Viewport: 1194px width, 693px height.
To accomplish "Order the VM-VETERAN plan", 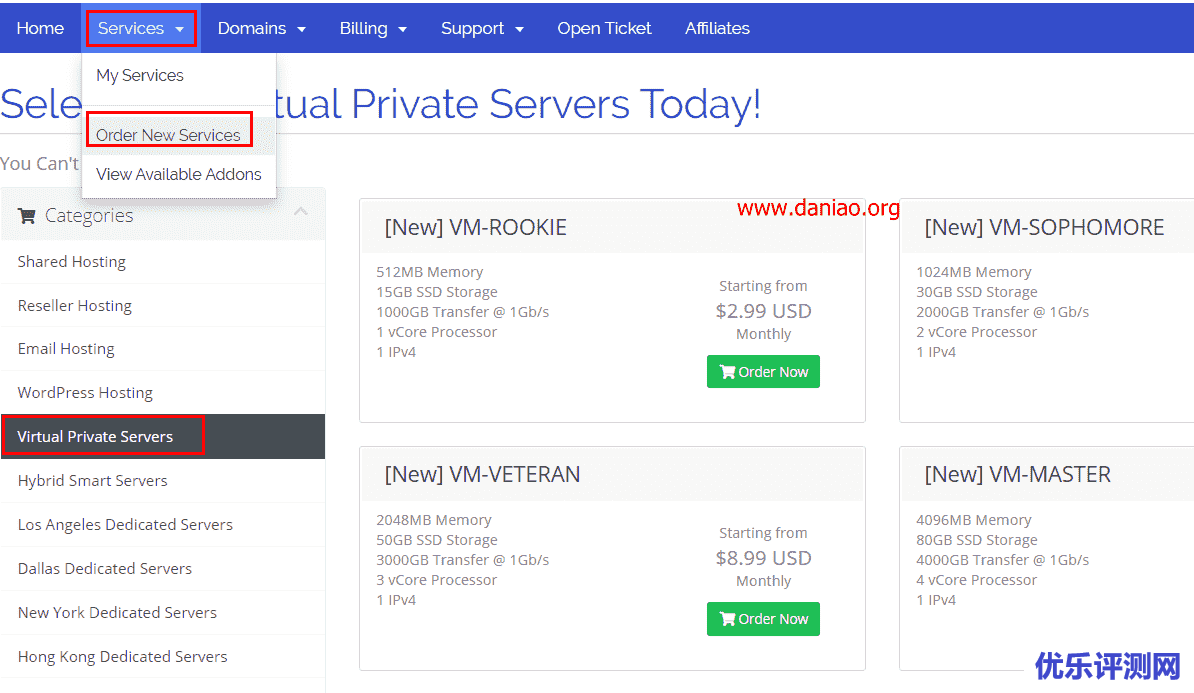I will (x=763, y=619).
